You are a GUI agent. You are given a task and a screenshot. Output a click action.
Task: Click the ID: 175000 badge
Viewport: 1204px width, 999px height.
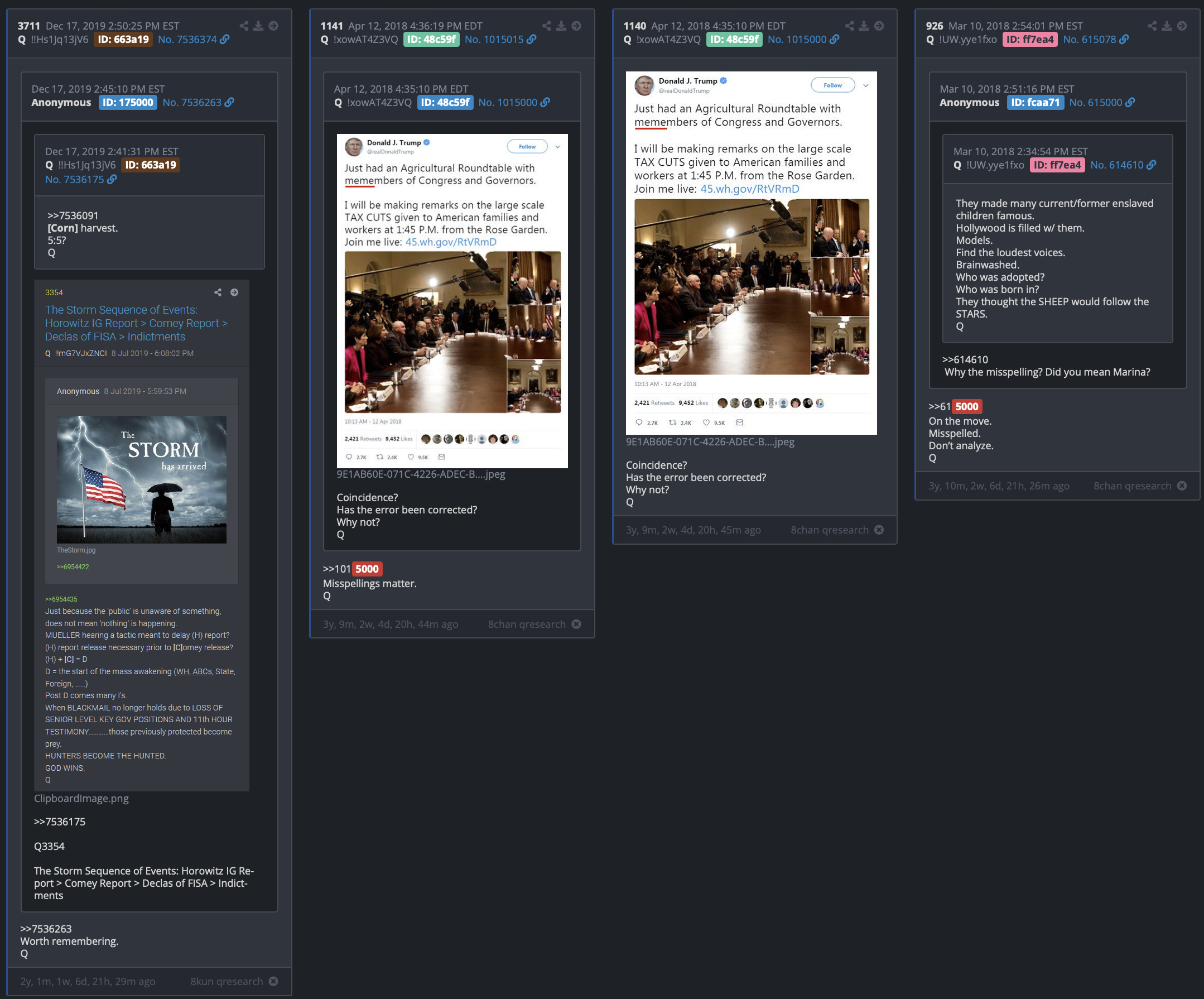[x=128, y=103]
